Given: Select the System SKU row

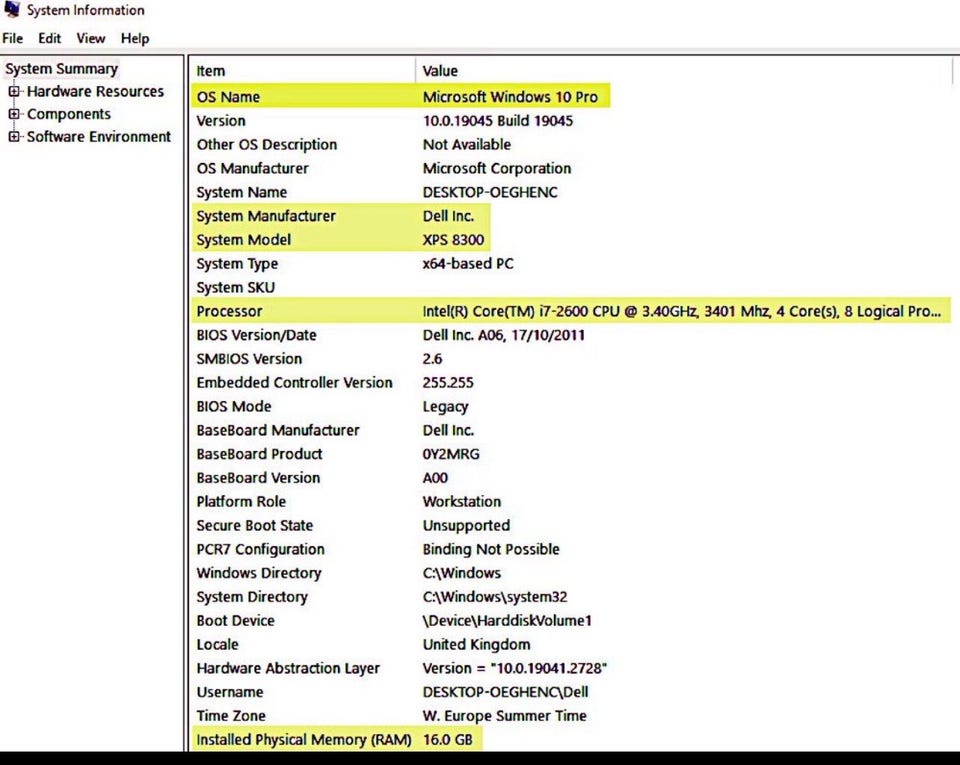Looking at the screenshot, I should (236, 288).
